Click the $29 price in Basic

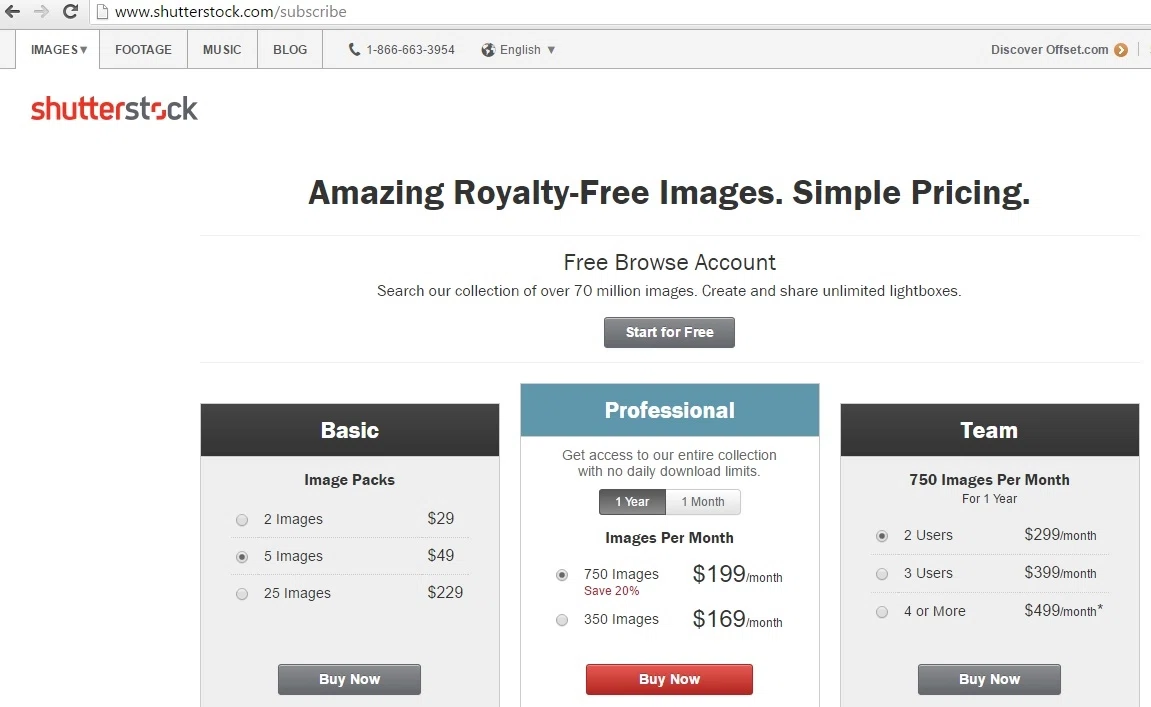[x=440, y=518]
